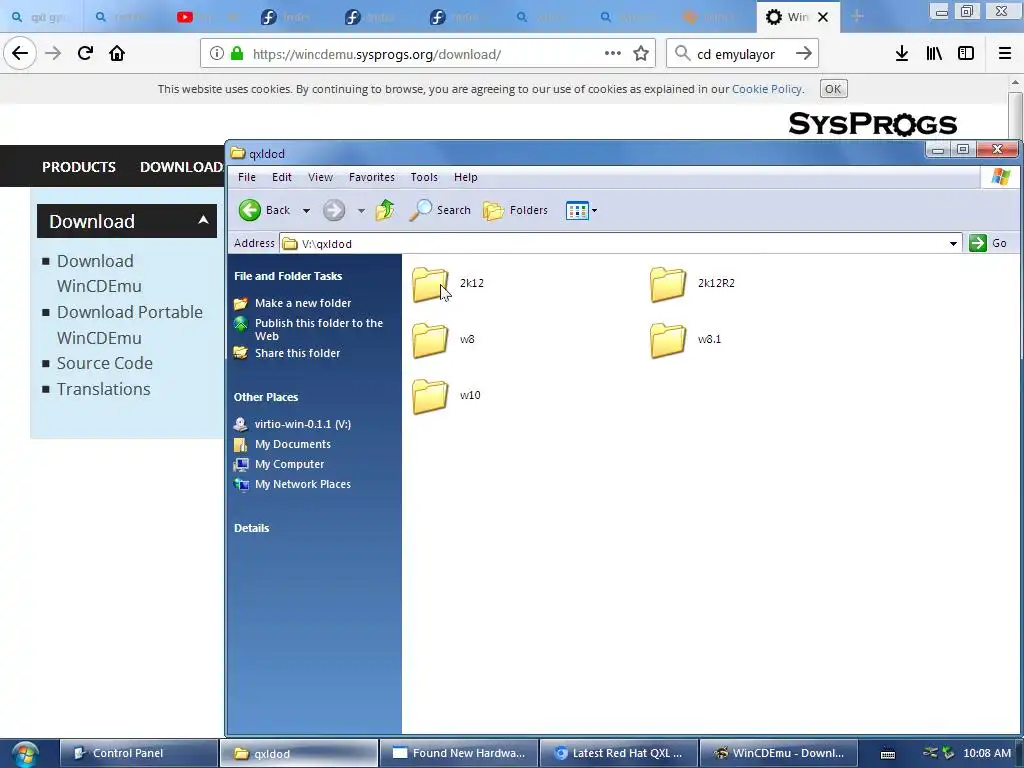Open the Tools menu

point(424,177)
